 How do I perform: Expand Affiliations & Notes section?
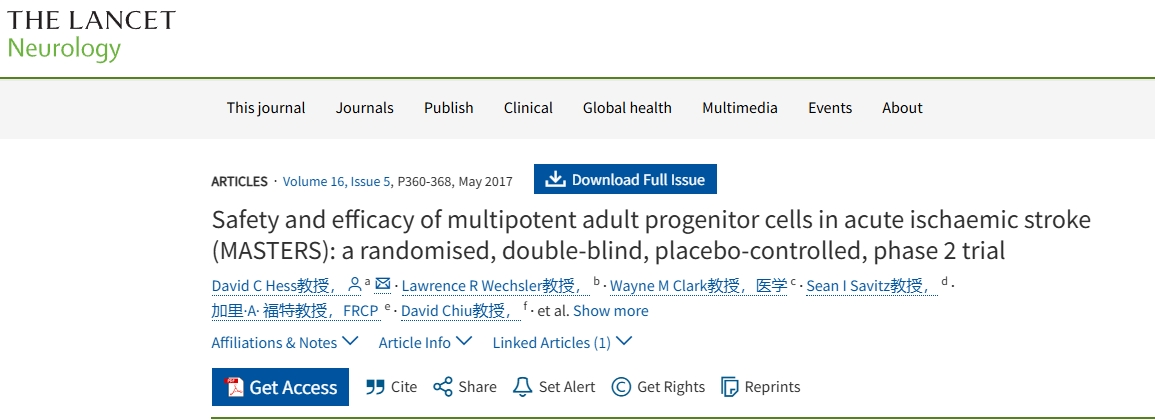285,342
